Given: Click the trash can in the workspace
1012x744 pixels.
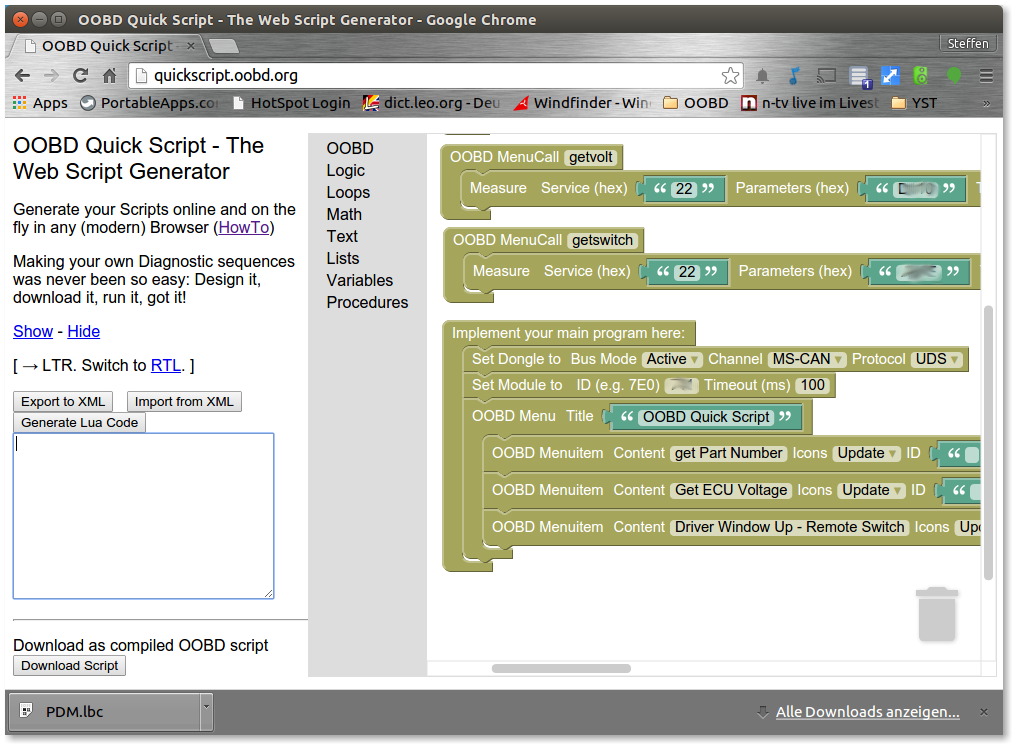Looking at the screenshot, I should coord(936,614).
